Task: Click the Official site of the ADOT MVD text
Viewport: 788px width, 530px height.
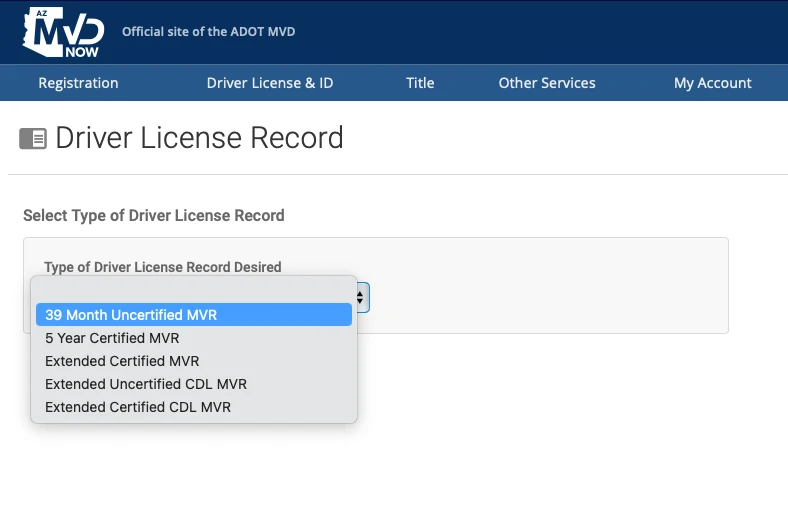Action: coord(208,32)
